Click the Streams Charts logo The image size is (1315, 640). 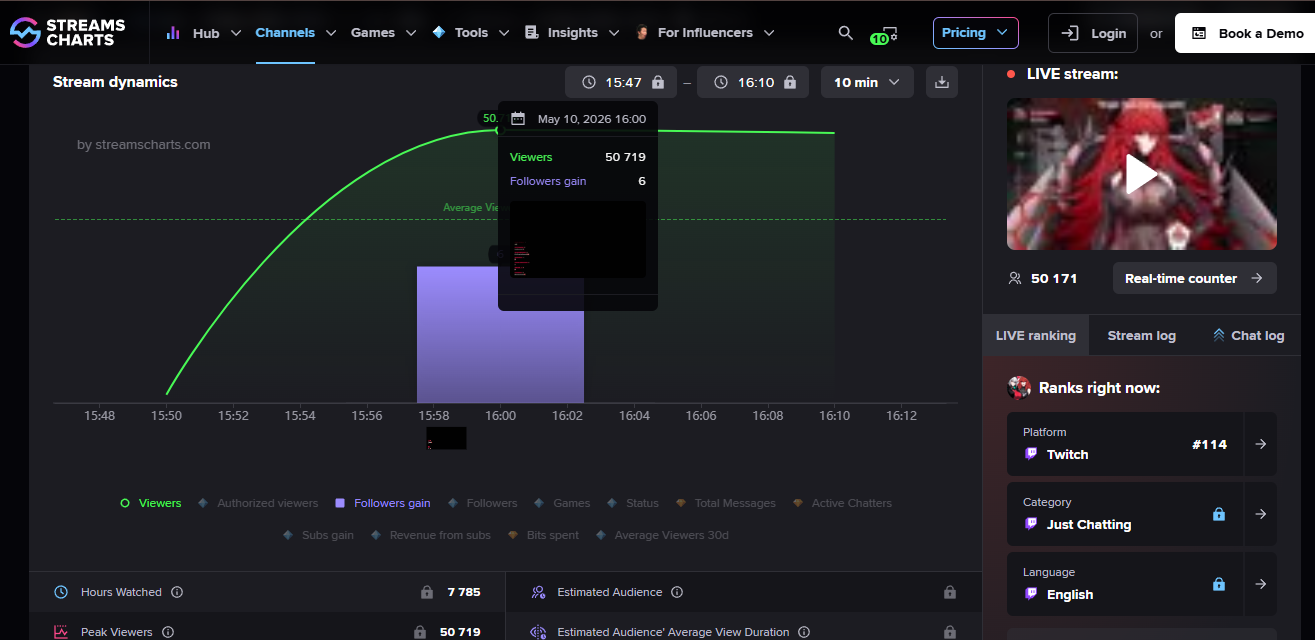[68, 33]
